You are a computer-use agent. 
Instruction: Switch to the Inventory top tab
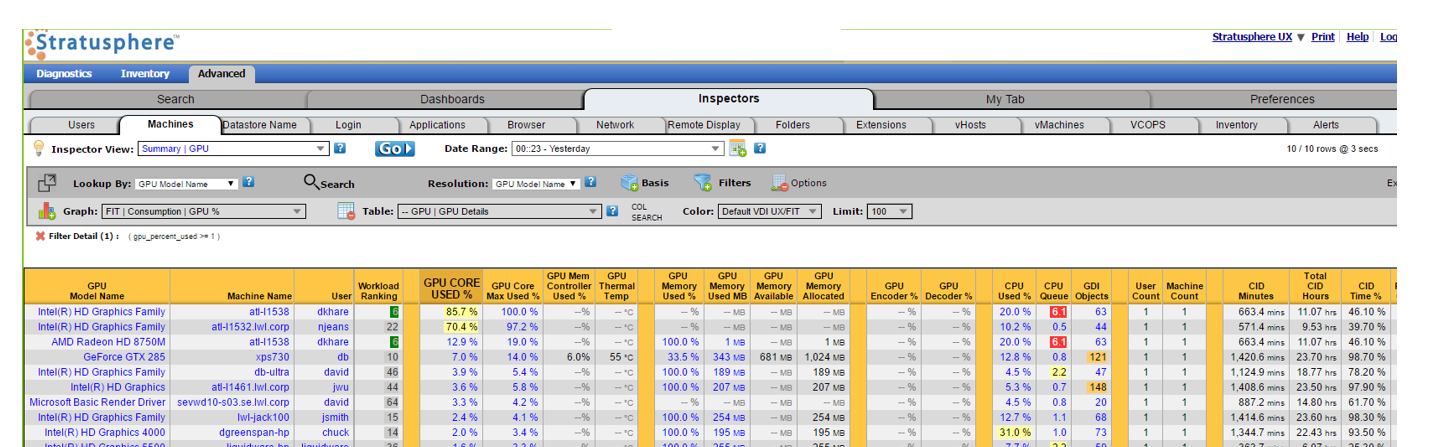click(x=145, y=73)
